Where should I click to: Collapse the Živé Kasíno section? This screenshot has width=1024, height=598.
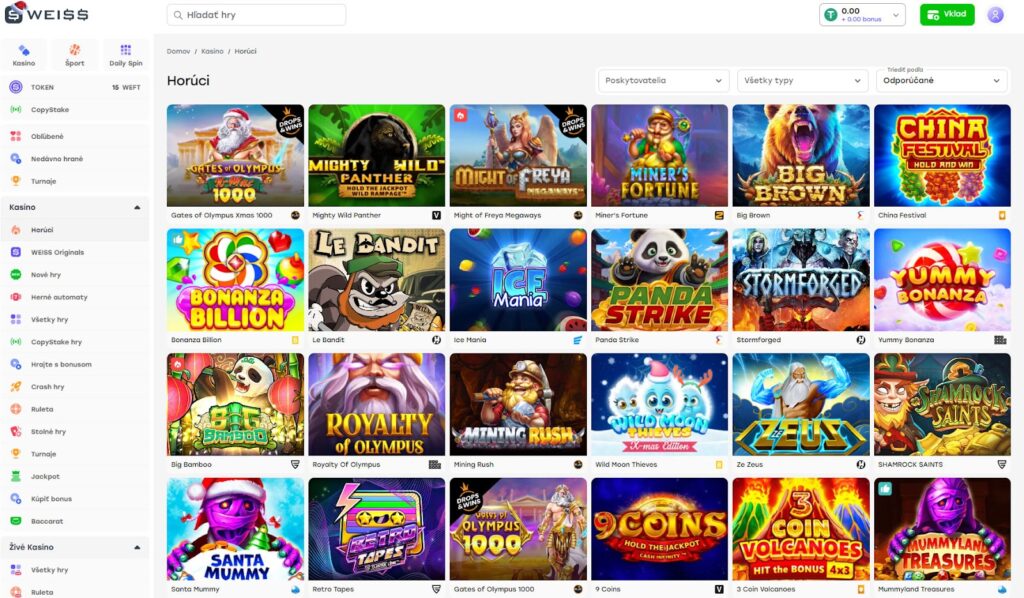[x=137, y=547]
